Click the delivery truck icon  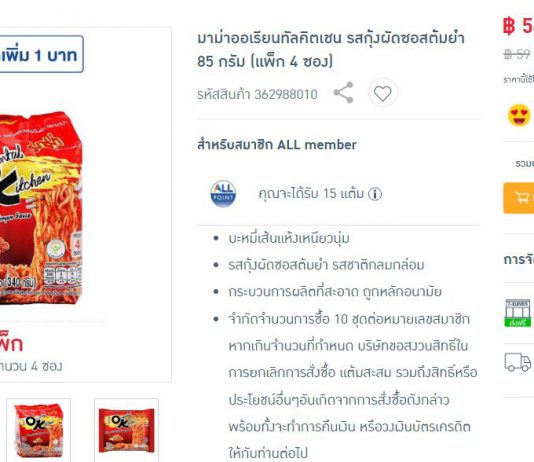518,362
